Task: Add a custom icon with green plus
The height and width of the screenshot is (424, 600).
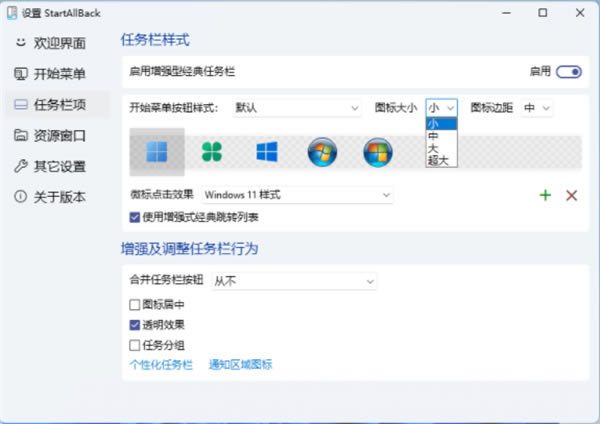Action: point(545,195)
